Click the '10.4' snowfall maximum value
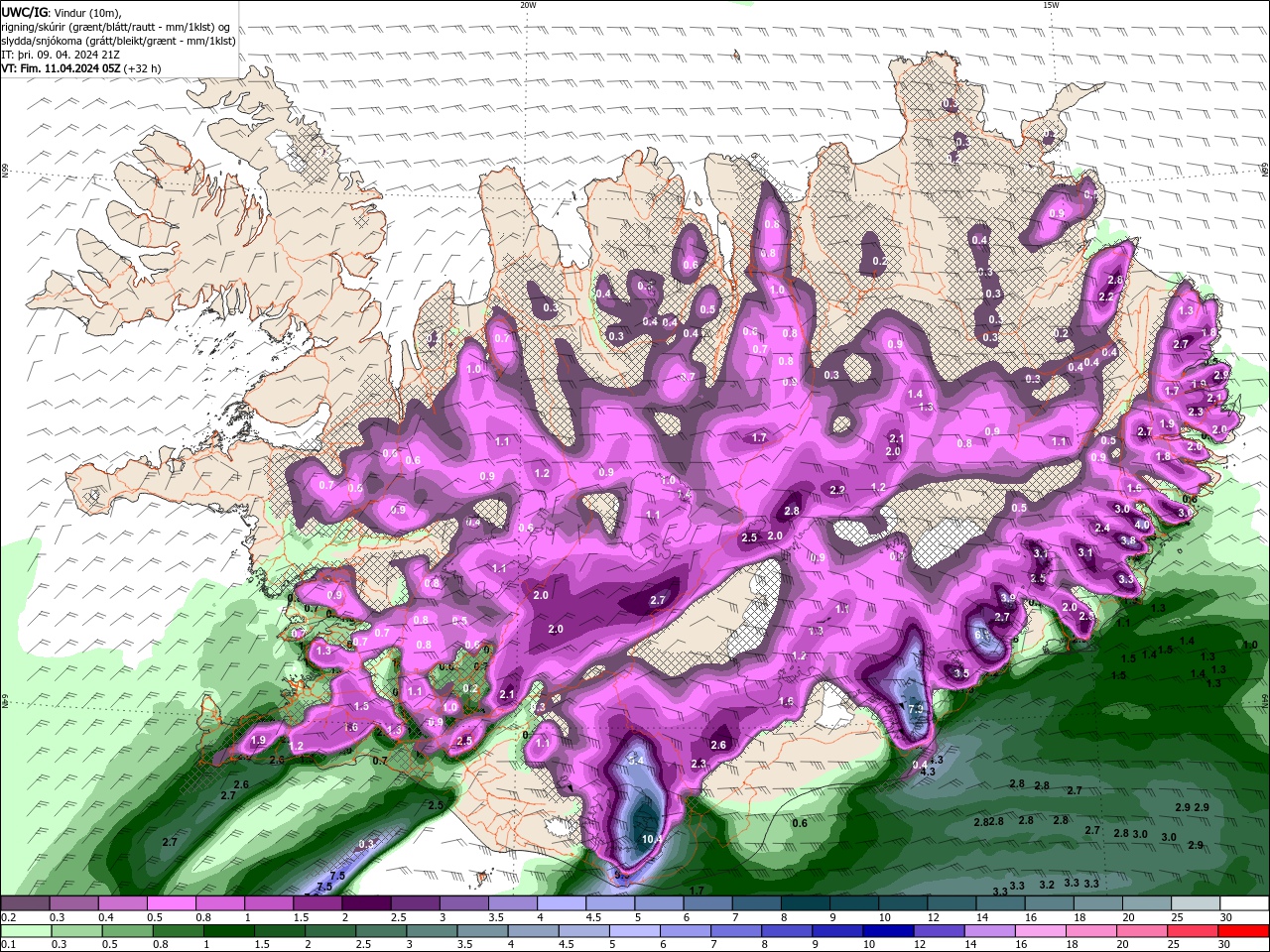Screen dimensions: 1270x952 pos(652,839)
